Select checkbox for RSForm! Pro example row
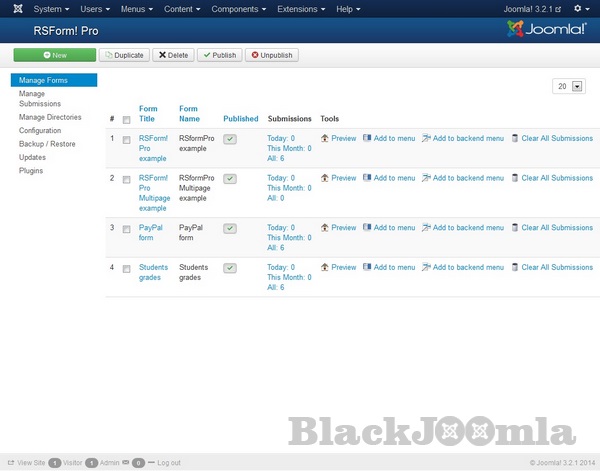Screen dimensions: 600x471 point(126,139)
